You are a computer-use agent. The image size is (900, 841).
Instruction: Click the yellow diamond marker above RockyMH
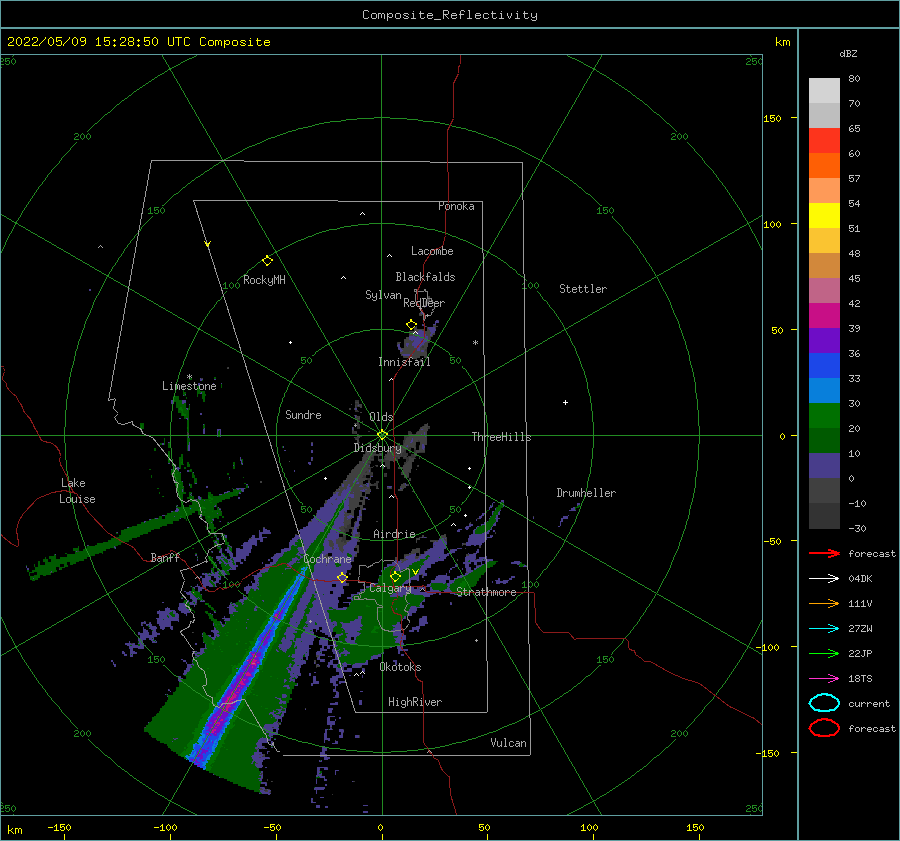[x=267, y=261]
